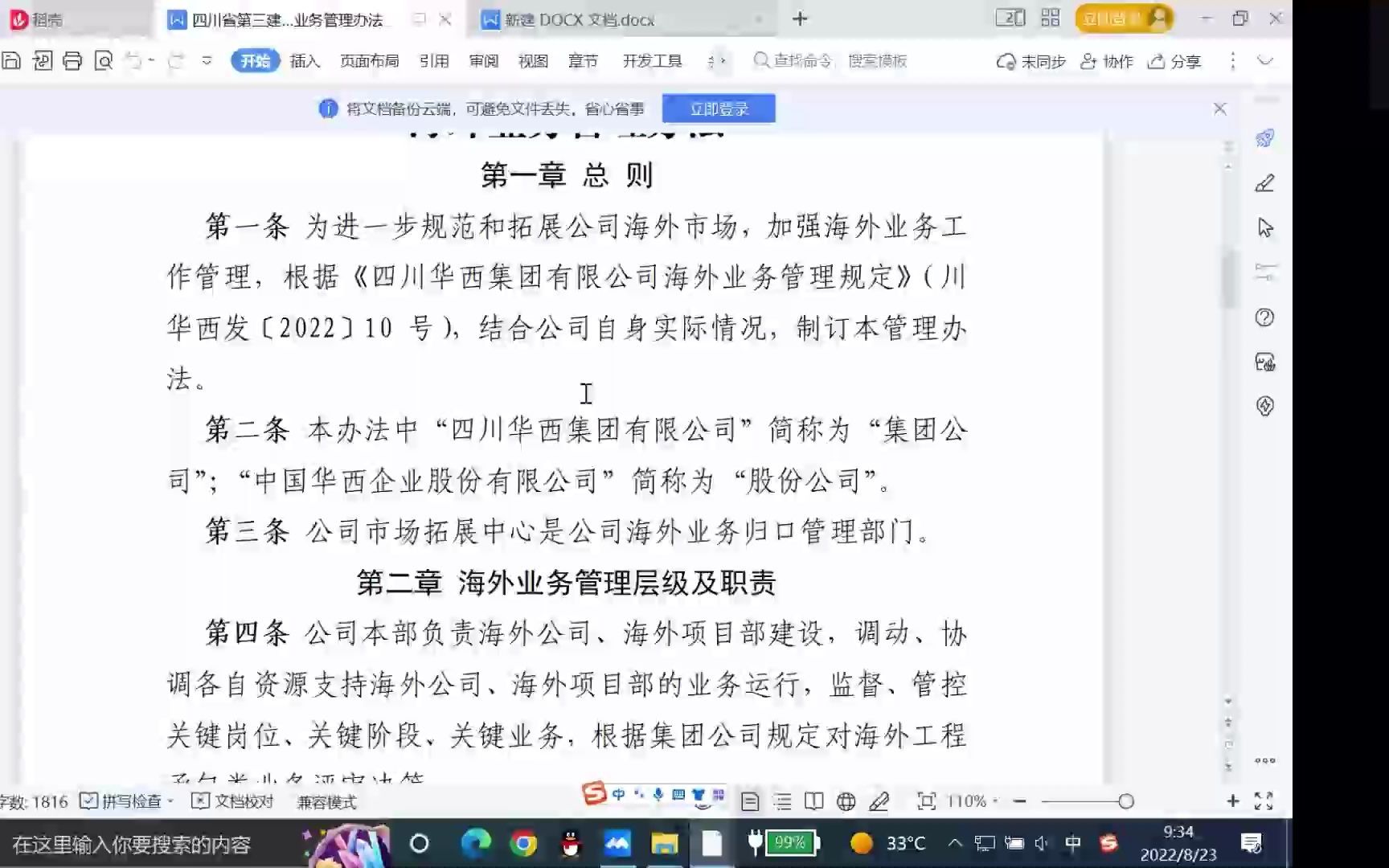Select the pointer tool in the right sidebar
The width and height of the screenshot is (1389, 868).
click(1264, 228)
